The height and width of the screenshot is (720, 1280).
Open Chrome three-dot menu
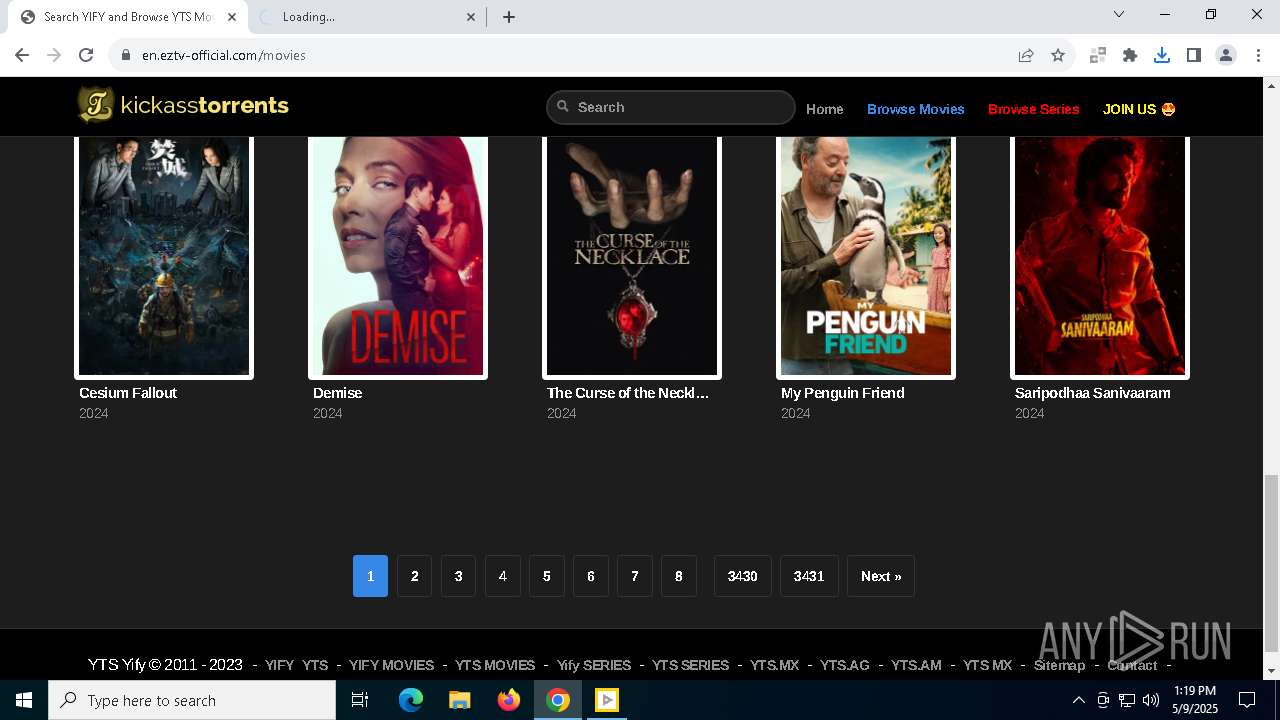point(1258,55)
